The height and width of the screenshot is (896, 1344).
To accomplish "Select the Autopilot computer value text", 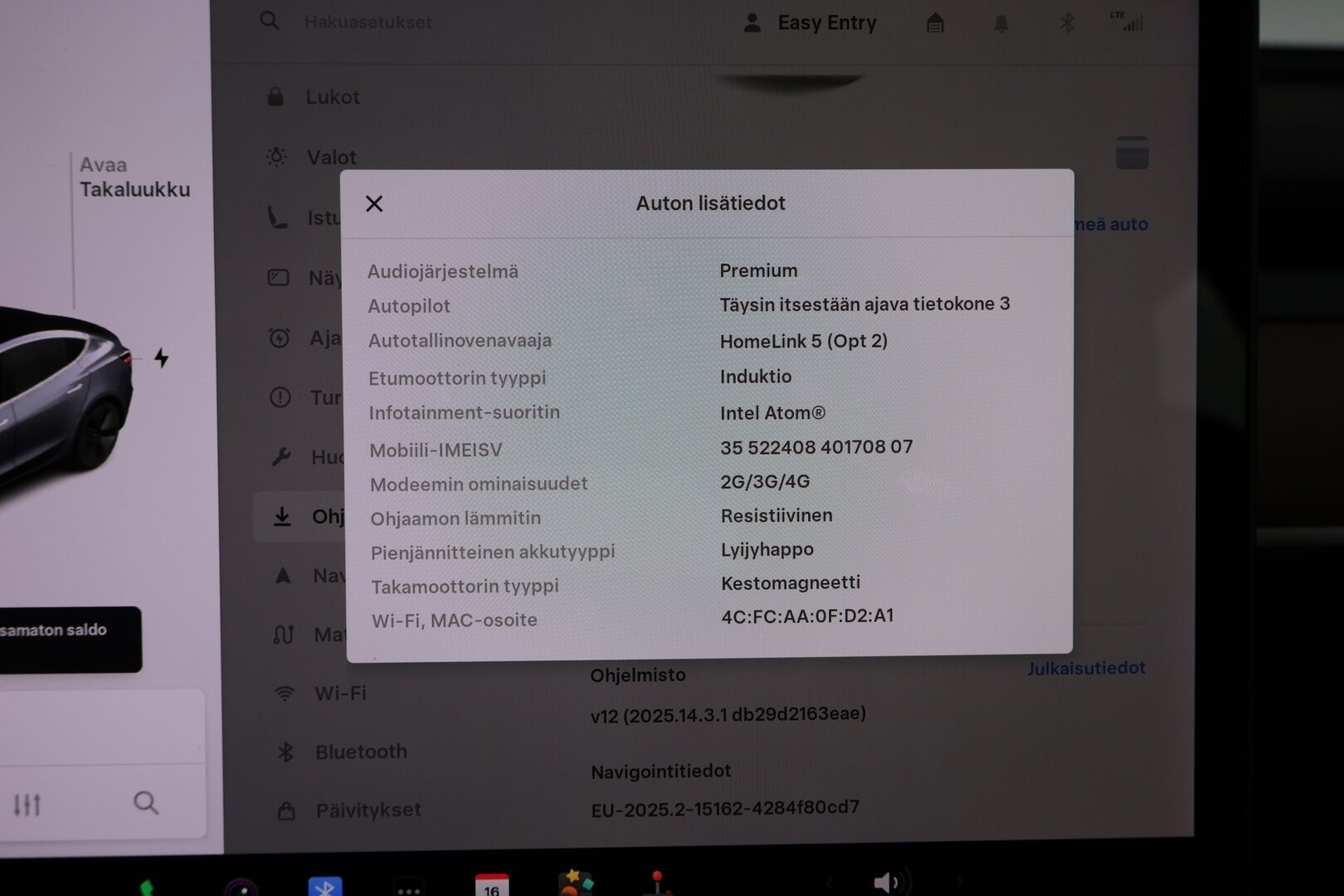I will click(x=864, y=304).
